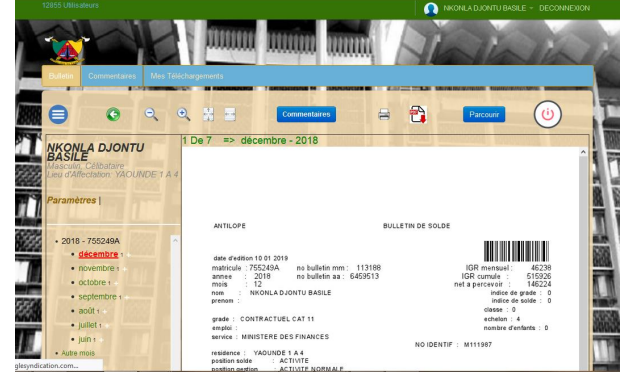Click the user avatar icon
Image resolution: width=632 pixels, height=384 pixels.
431,9
